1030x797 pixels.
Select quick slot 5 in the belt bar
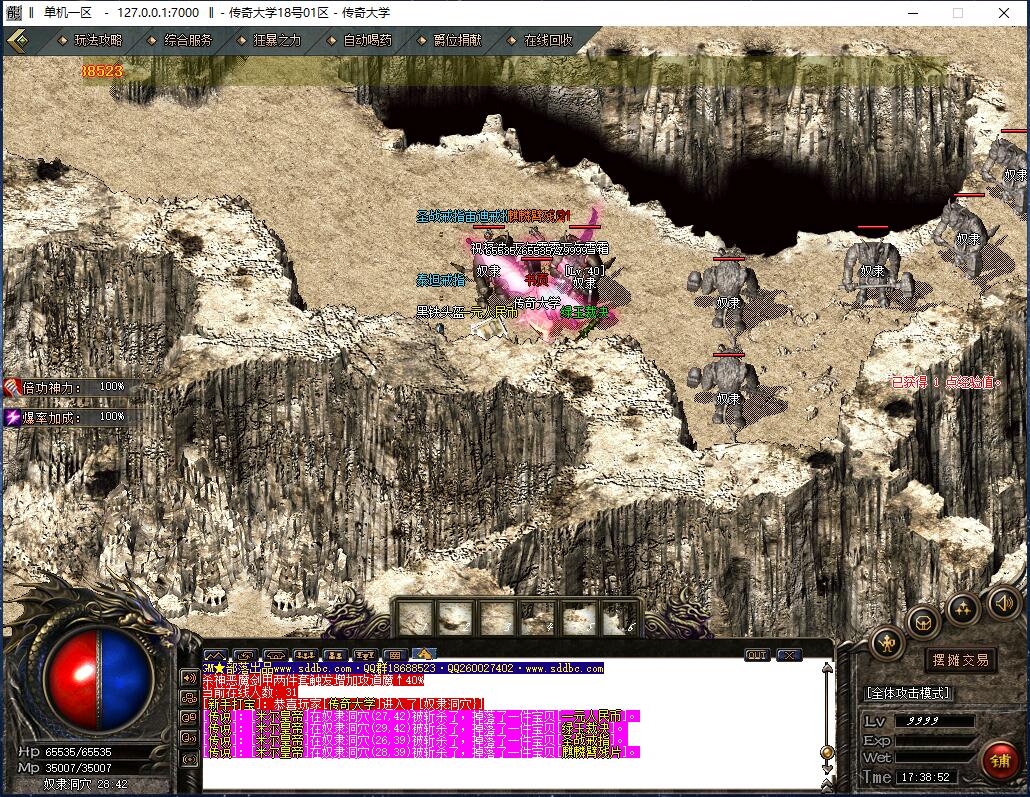coord(579,618)
